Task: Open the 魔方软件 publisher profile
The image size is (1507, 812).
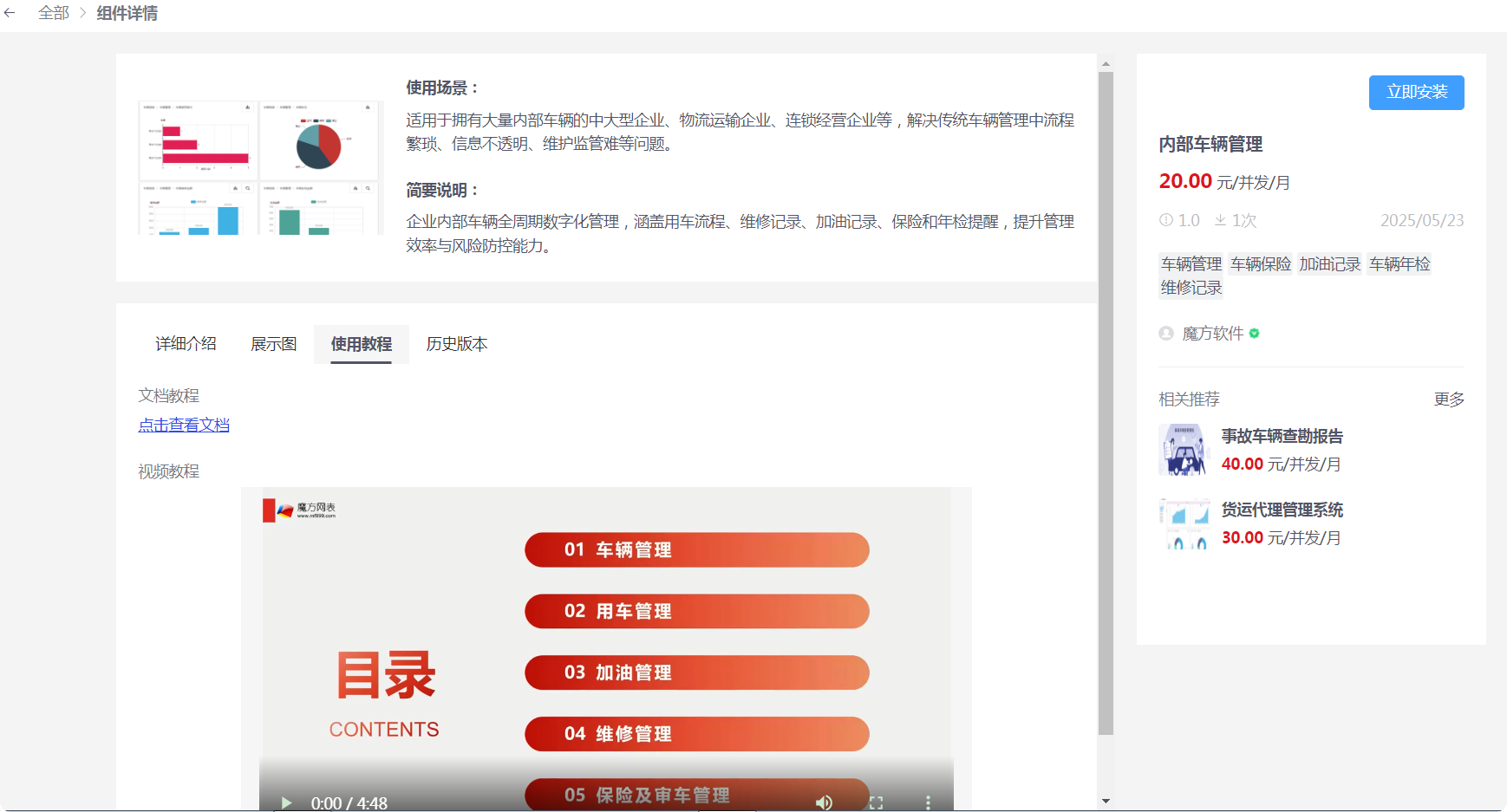Action: 1212,334
